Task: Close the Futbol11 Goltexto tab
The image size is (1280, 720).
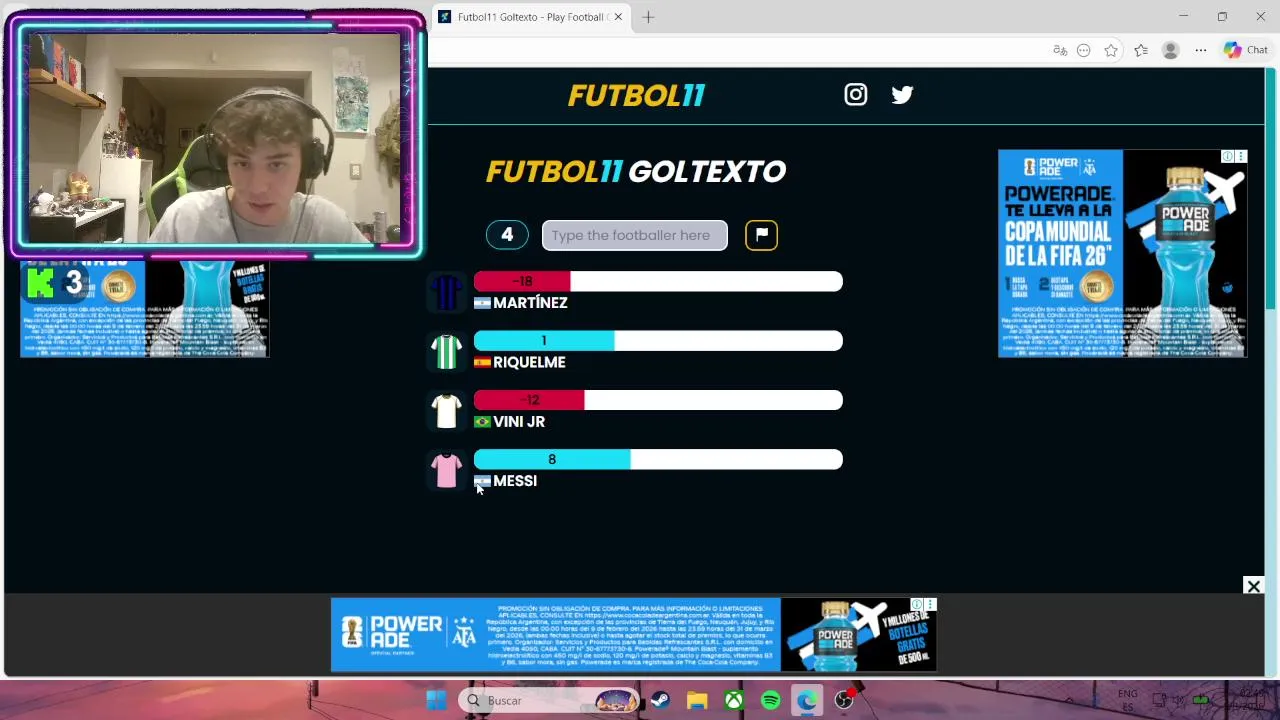Action: click(618, 17)
